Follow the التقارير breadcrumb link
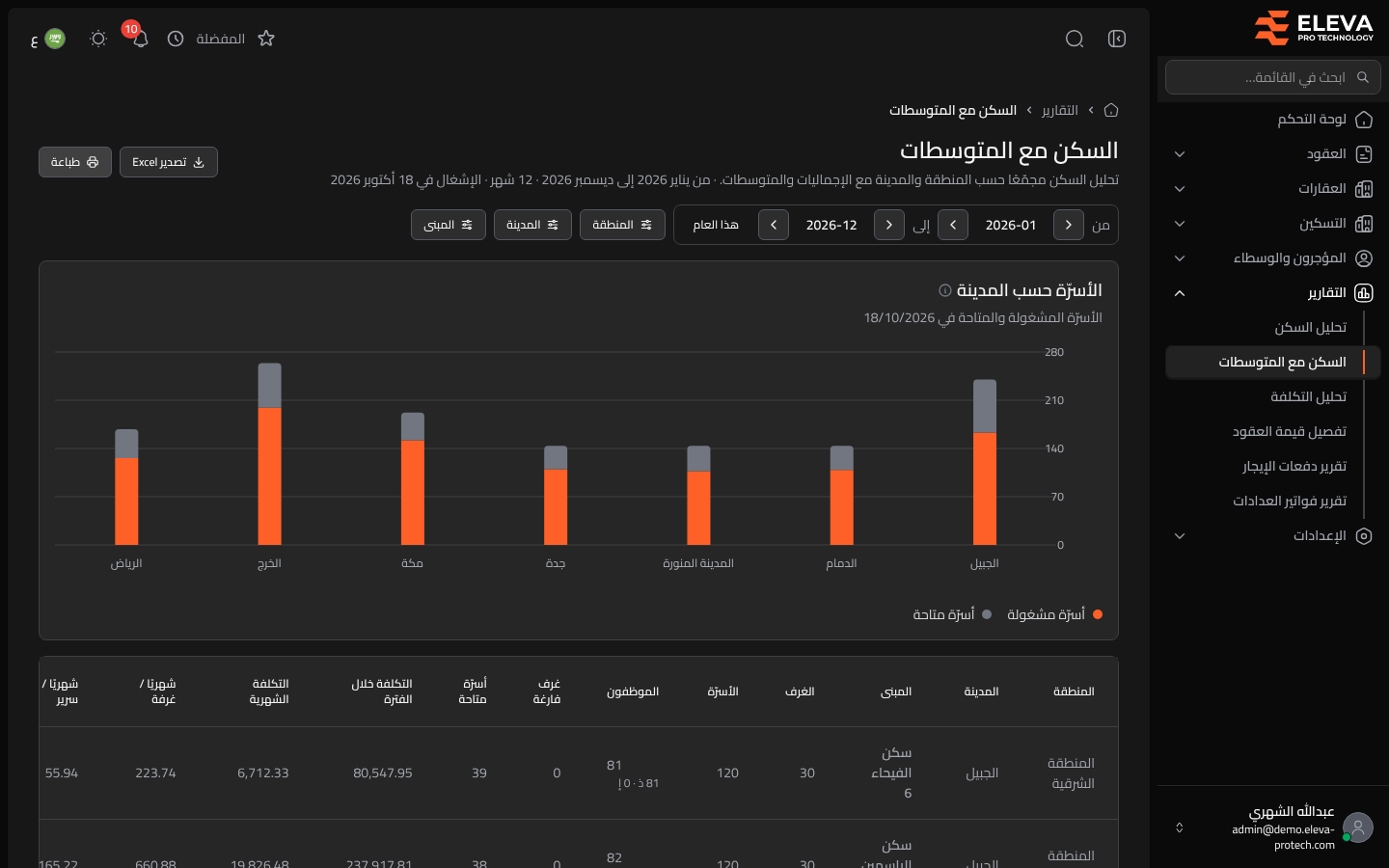Viewport: 1389px width, 868px height. click(x=1060, y=110)
